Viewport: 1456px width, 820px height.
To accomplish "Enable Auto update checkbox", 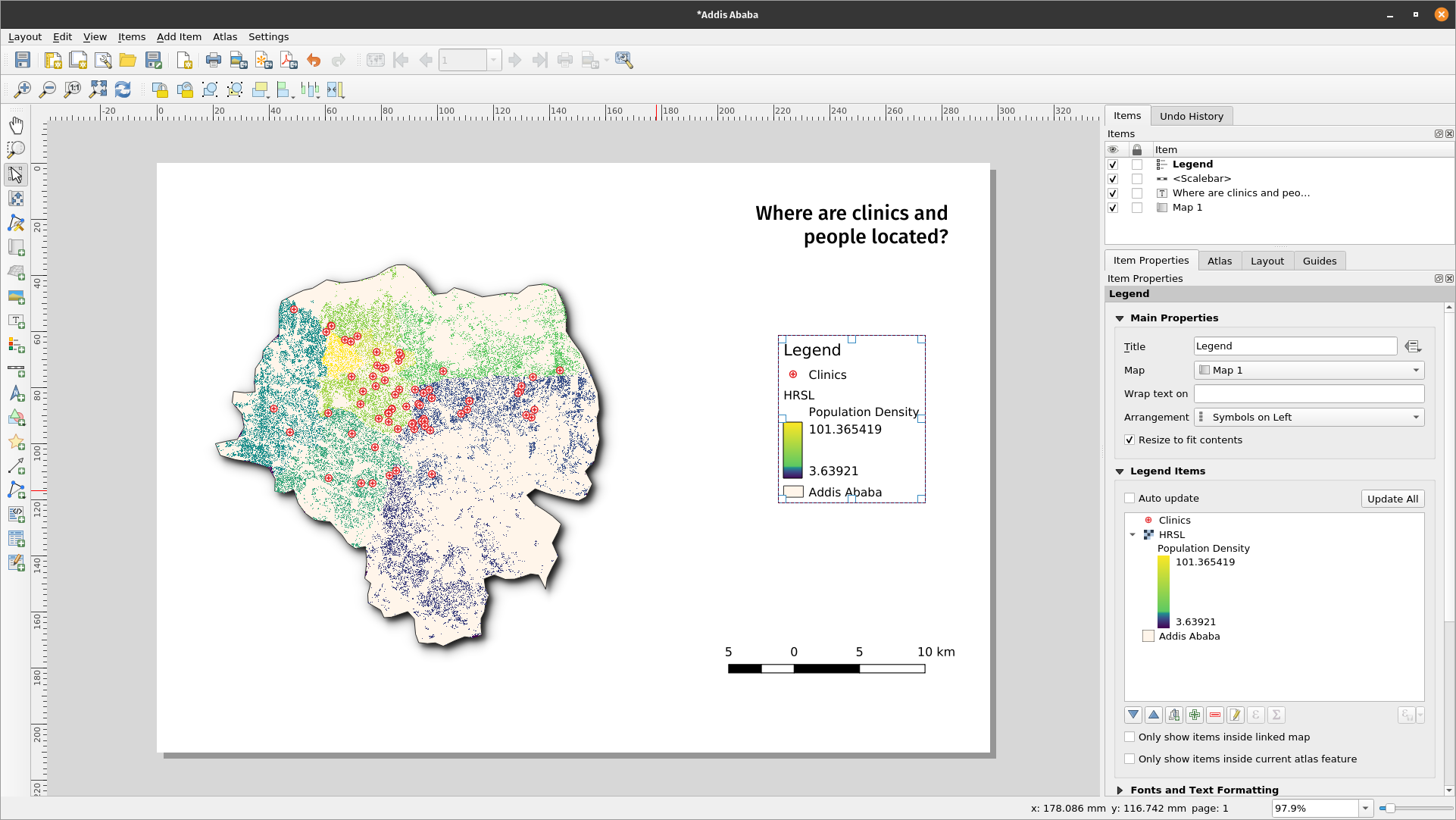I will point(1129,498).
